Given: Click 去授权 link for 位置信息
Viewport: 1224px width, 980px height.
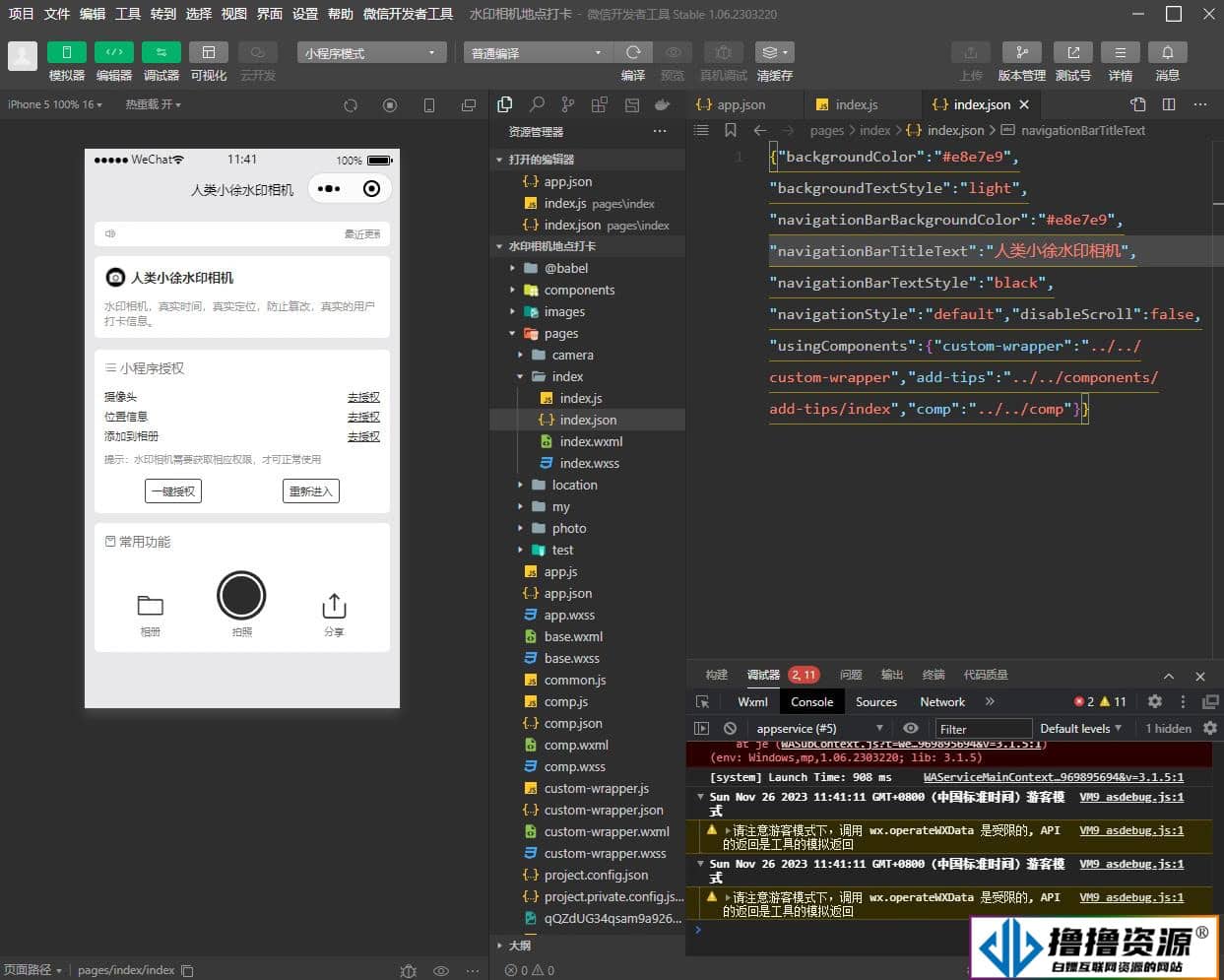Looking at the screenshot, I should (x=363, y=417).
